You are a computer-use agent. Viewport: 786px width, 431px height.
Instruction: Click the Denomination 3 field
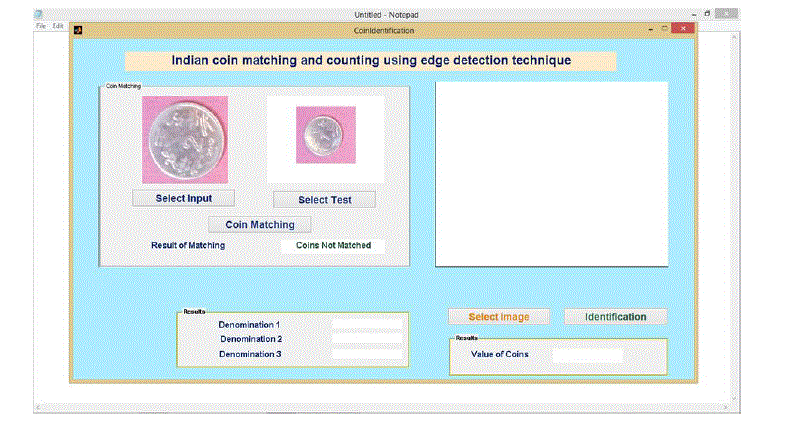pyautogui.click(x=366, y=354)
